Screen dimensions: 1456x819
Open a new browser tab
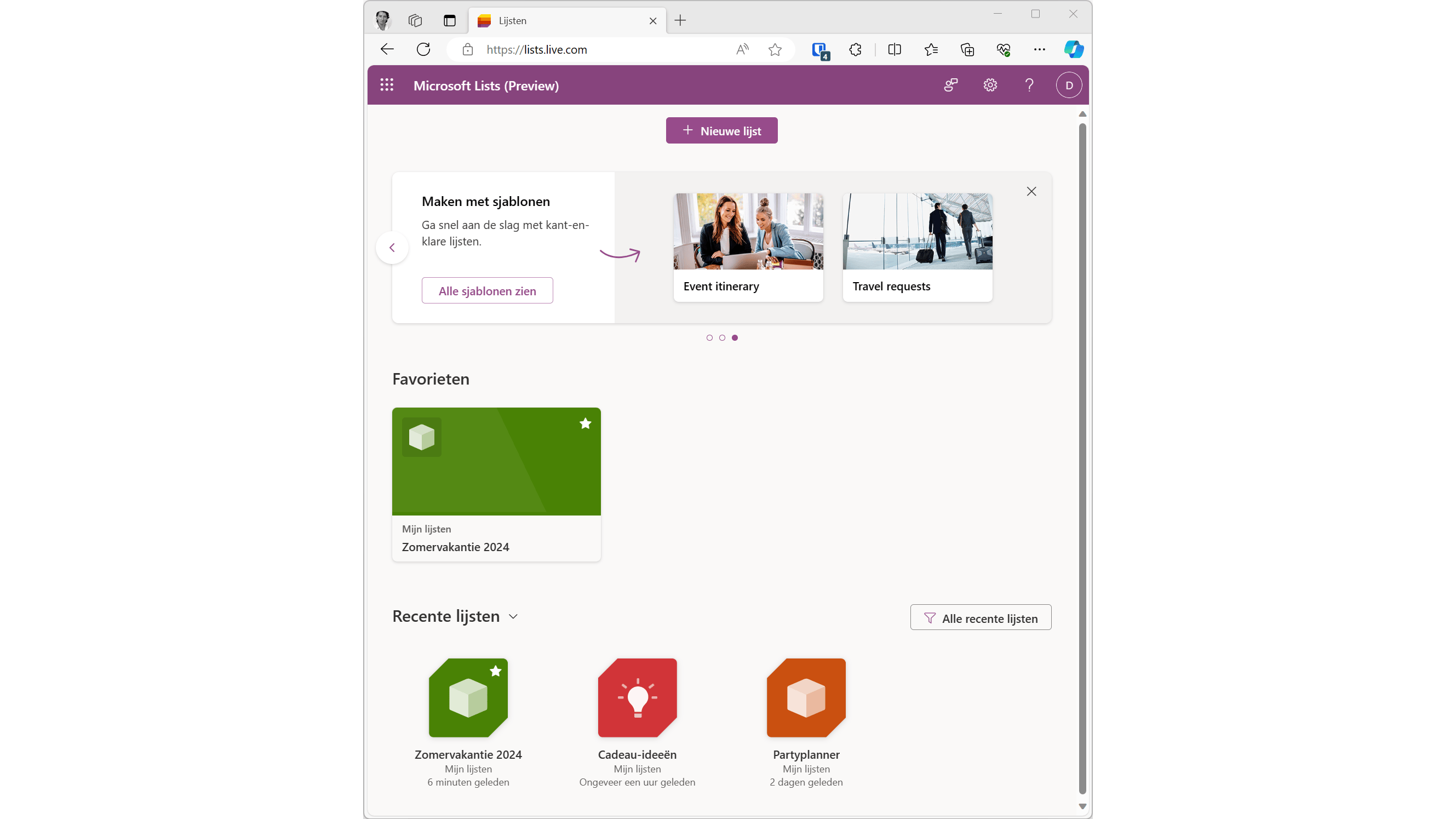(680, 21)
